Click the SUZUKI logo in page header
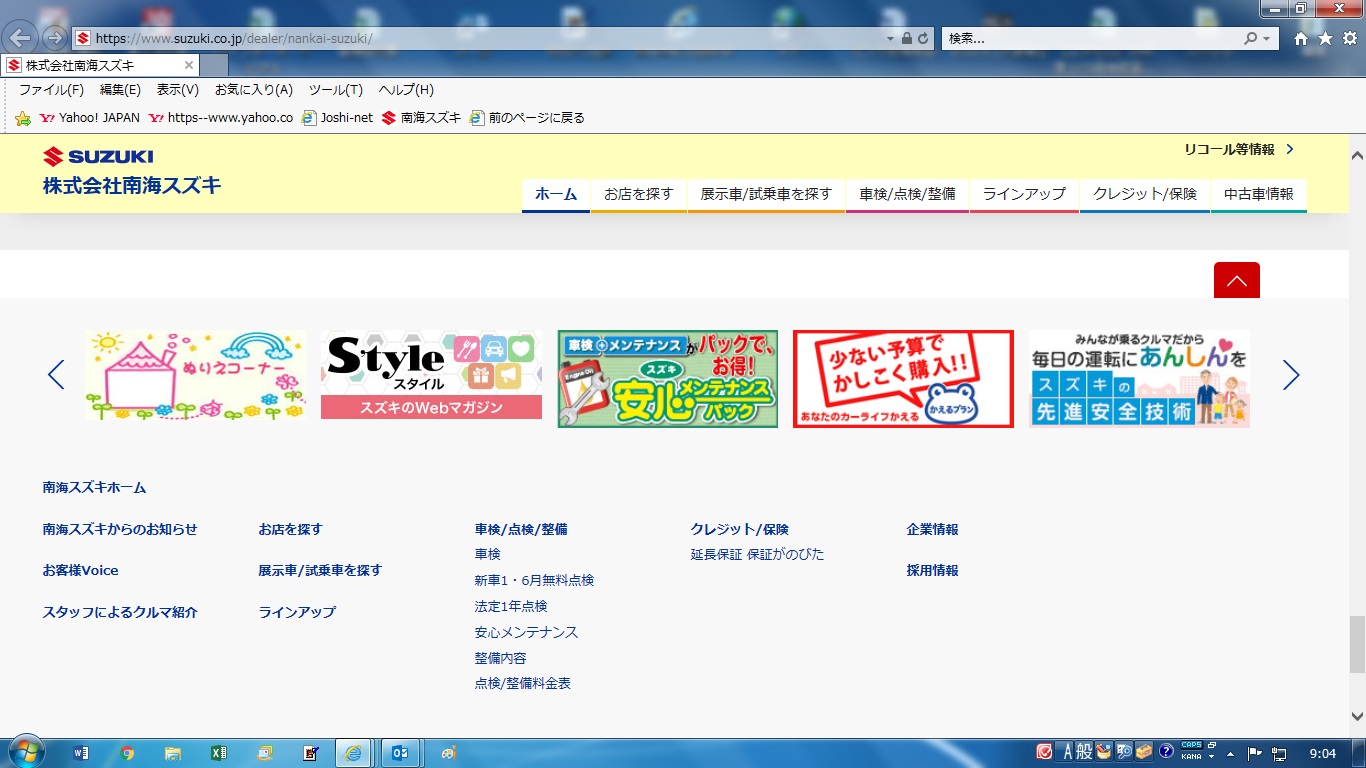The height and width of the screenshot is (768, 1366). coord(98,156)
